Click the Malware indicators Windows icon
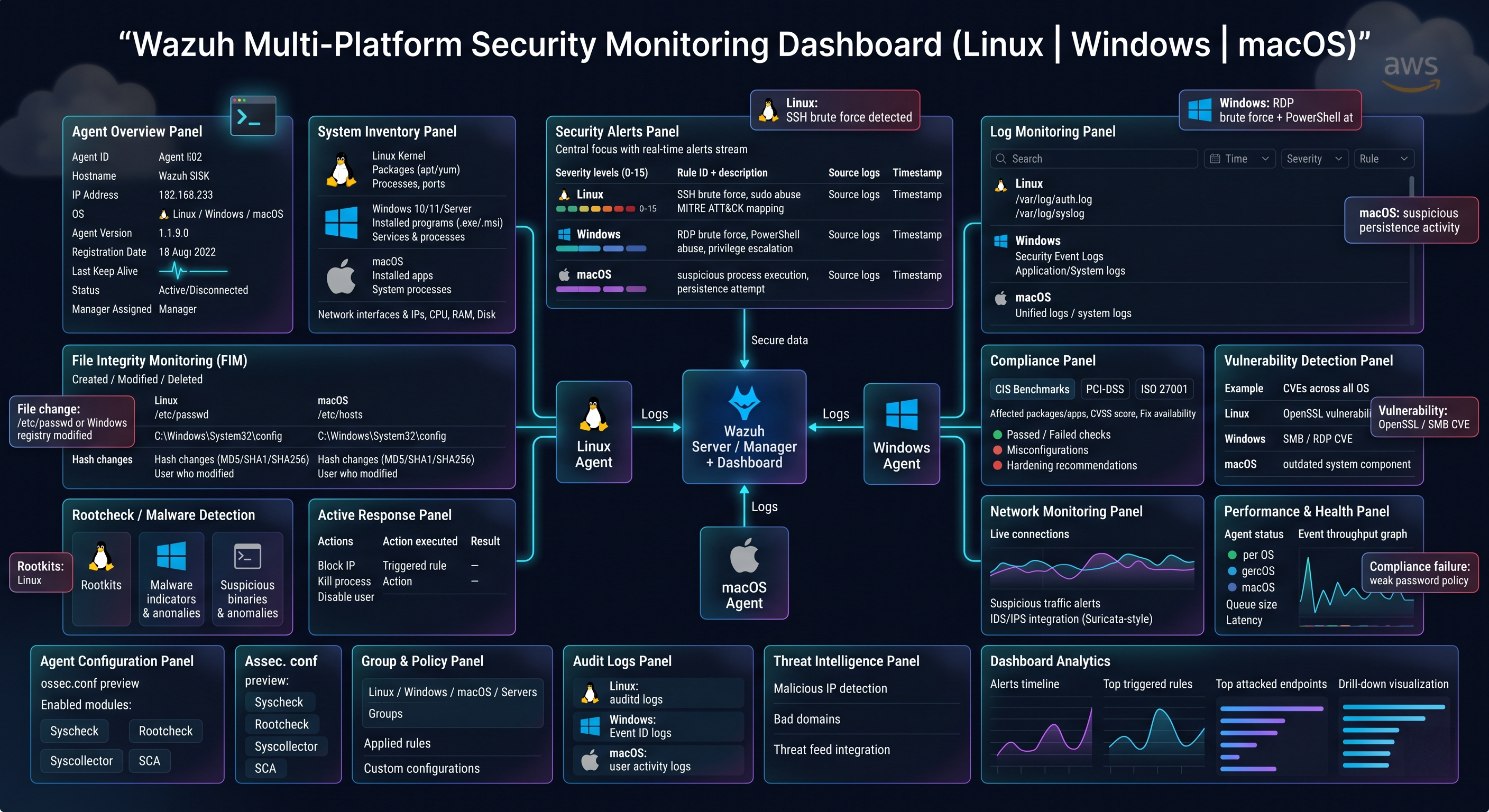The width and height of the screenshot is (1489, 812). [x=171, y=556]
